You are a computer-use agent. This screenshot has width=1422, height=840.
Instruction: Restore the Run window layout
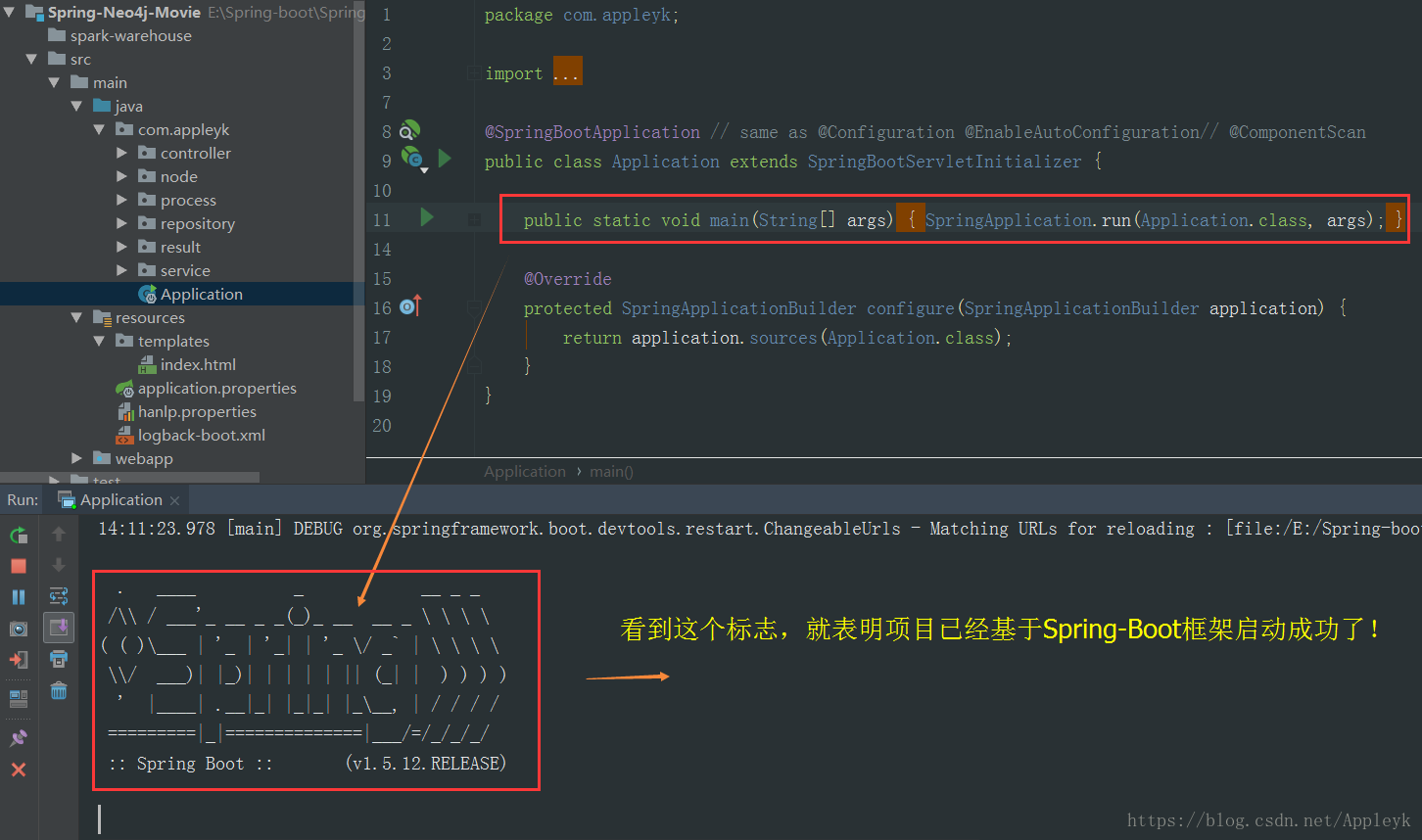[19, 699]
